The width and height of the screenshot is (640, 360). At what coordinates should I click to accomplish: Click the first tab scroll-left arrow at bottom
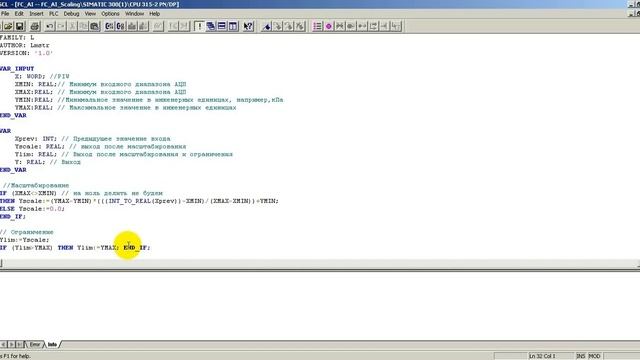point(3,344)
